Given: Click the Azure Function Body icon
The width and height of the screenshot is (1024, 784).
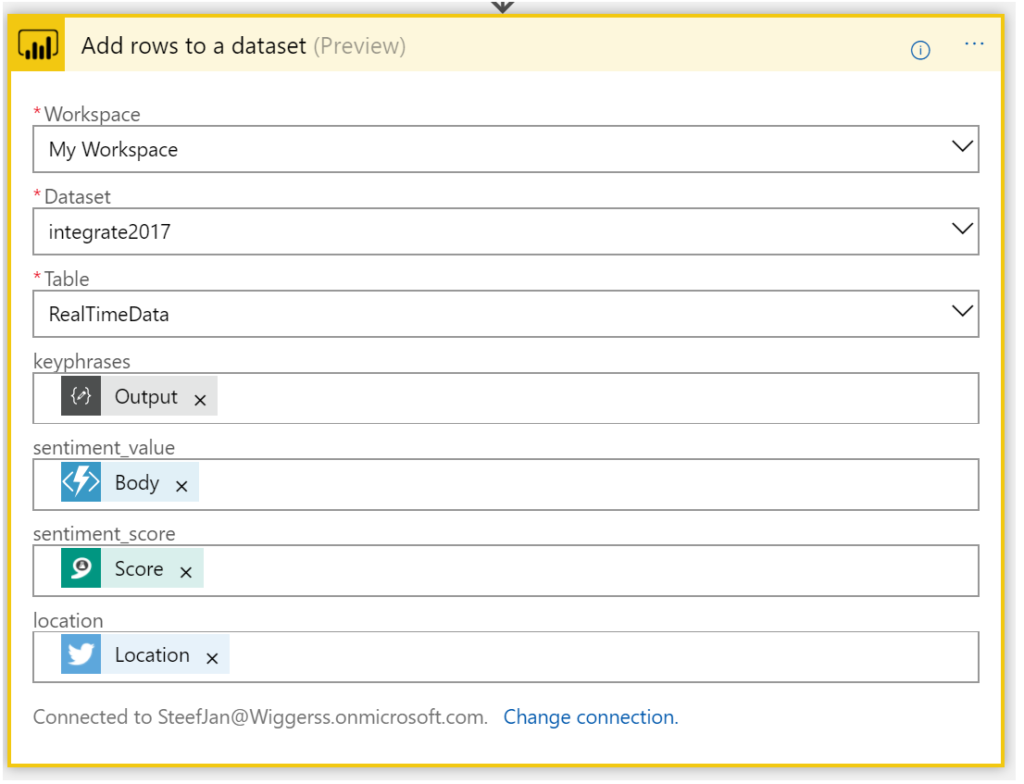Looking at the screenshot, I should (x=81, y=482).
